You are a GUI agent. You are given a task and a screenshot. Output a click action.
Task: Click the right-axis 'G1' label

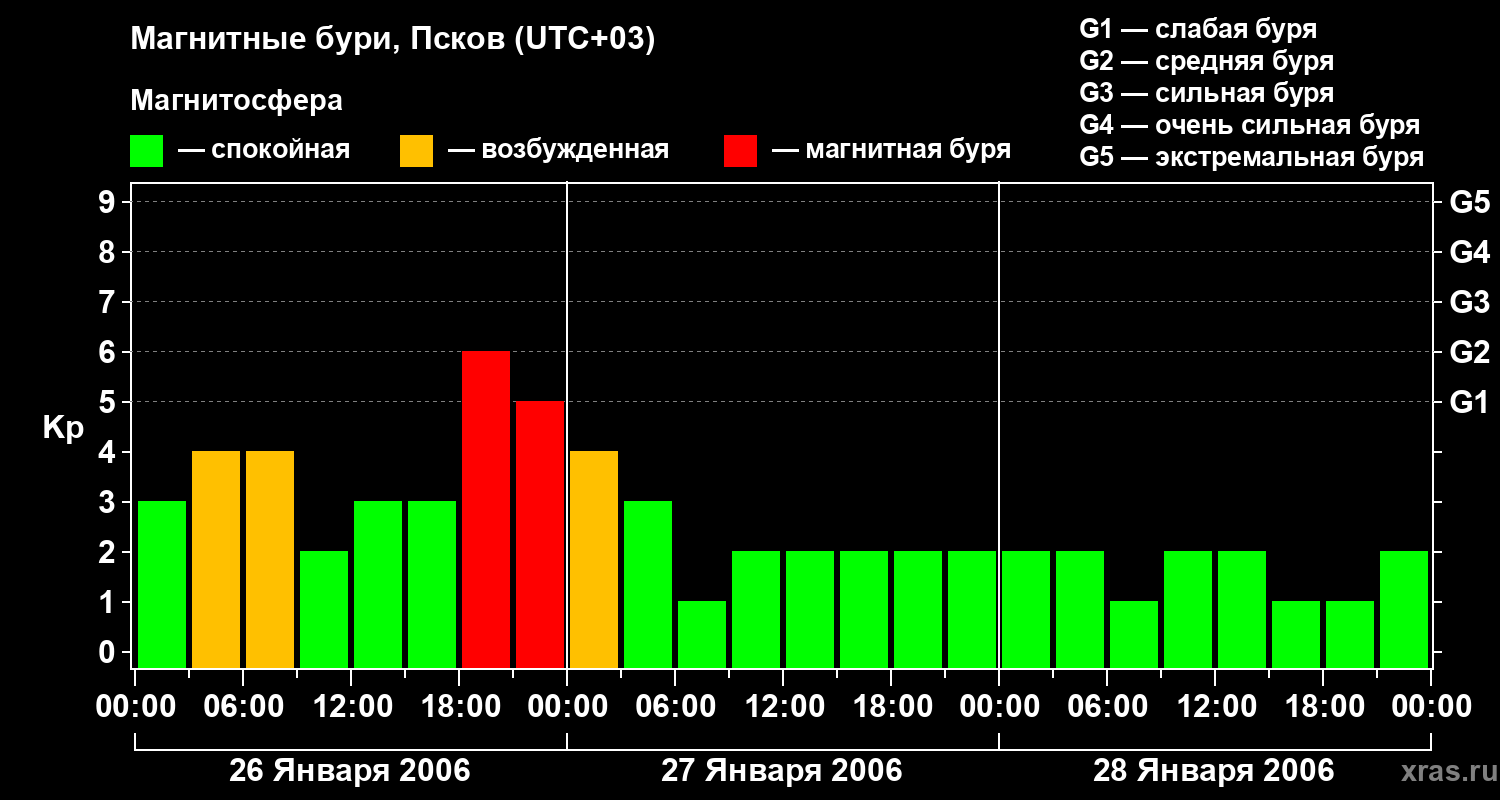tap(1470, 402)
